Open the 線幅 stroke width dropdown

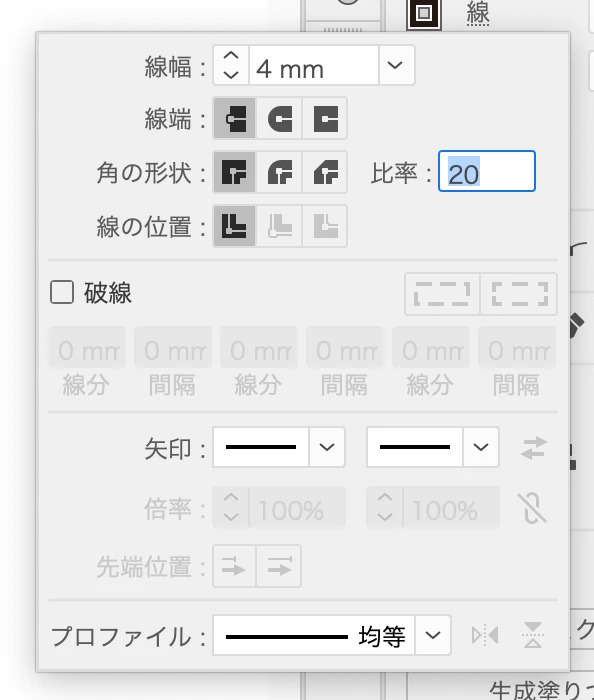click(x=395, y=65)
